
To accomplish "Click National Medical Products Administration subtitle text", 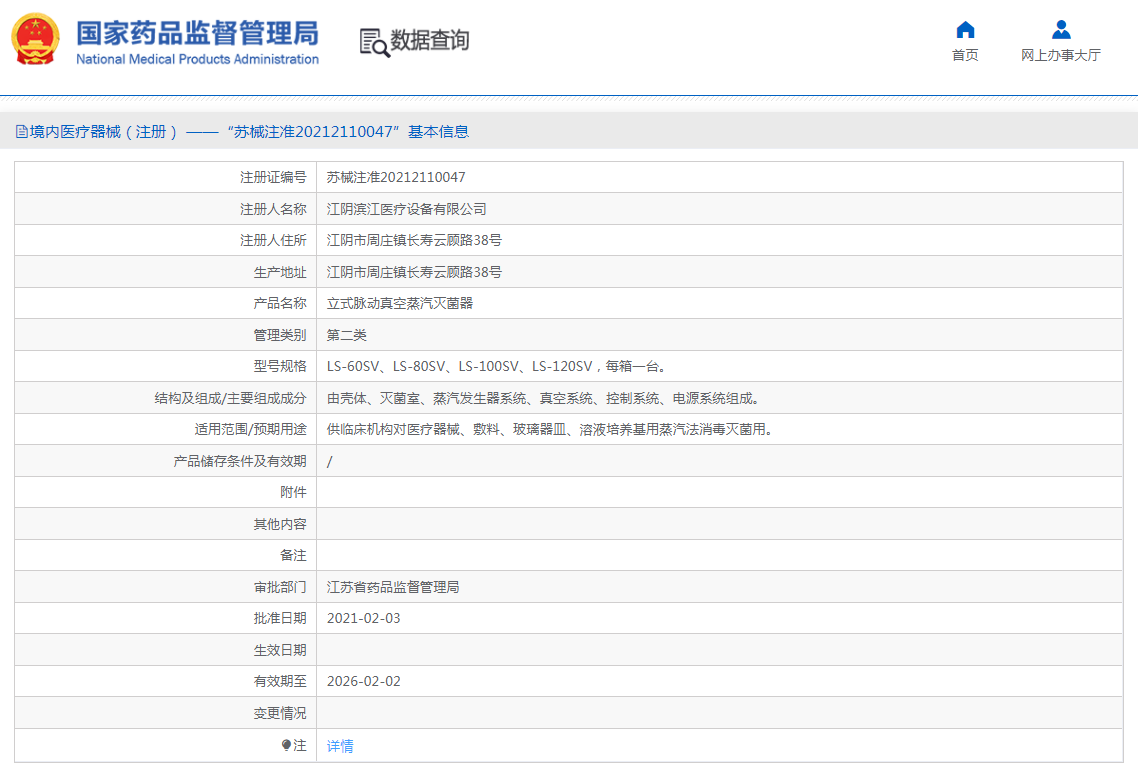I will [196, 58].
